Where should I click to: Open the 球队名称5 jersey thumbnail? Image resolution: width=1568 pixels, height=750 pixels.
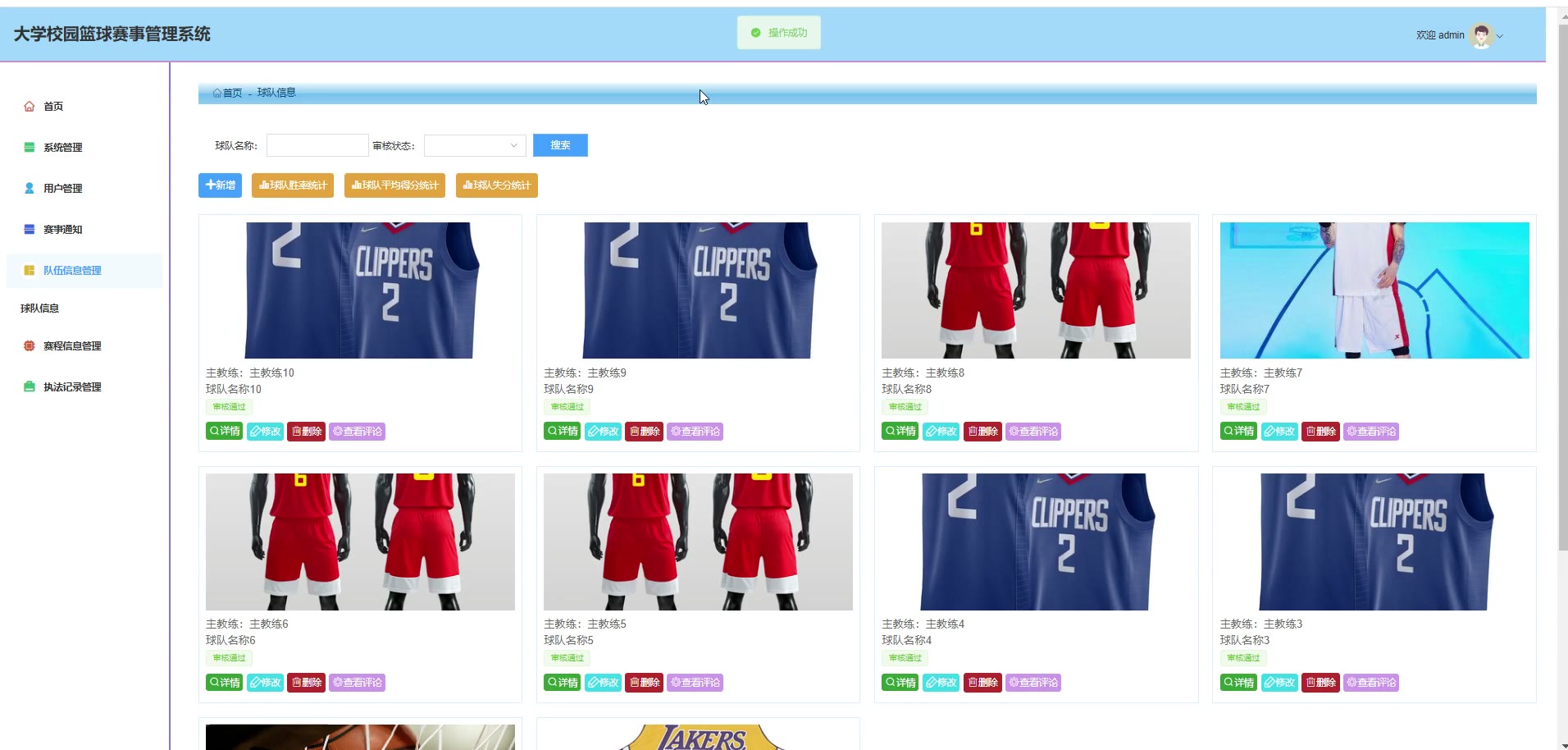698,542
